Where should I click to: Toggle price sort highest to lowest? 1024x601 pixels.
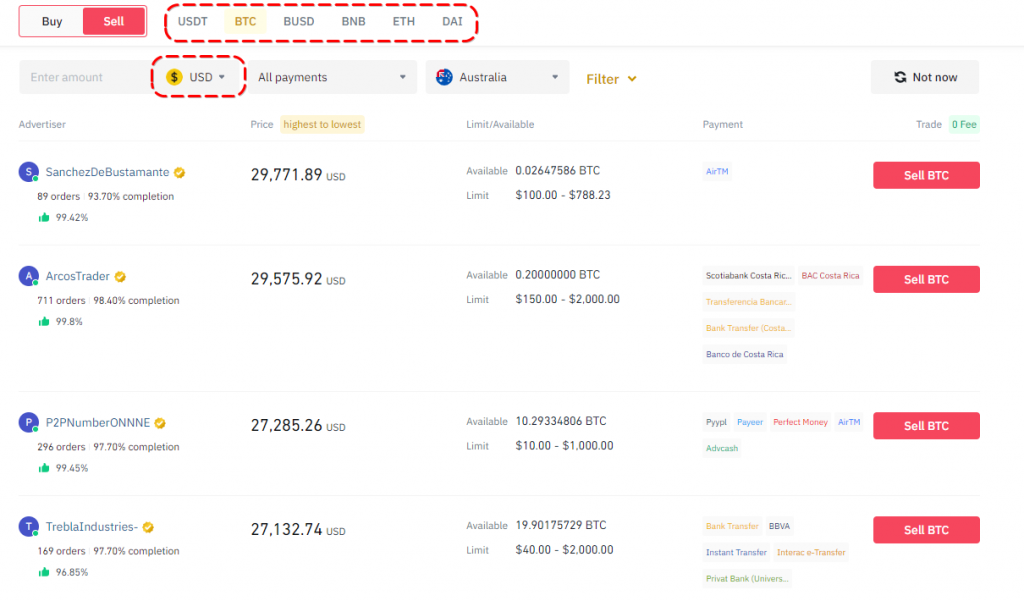pyautogui.click(x=322, y=124)
